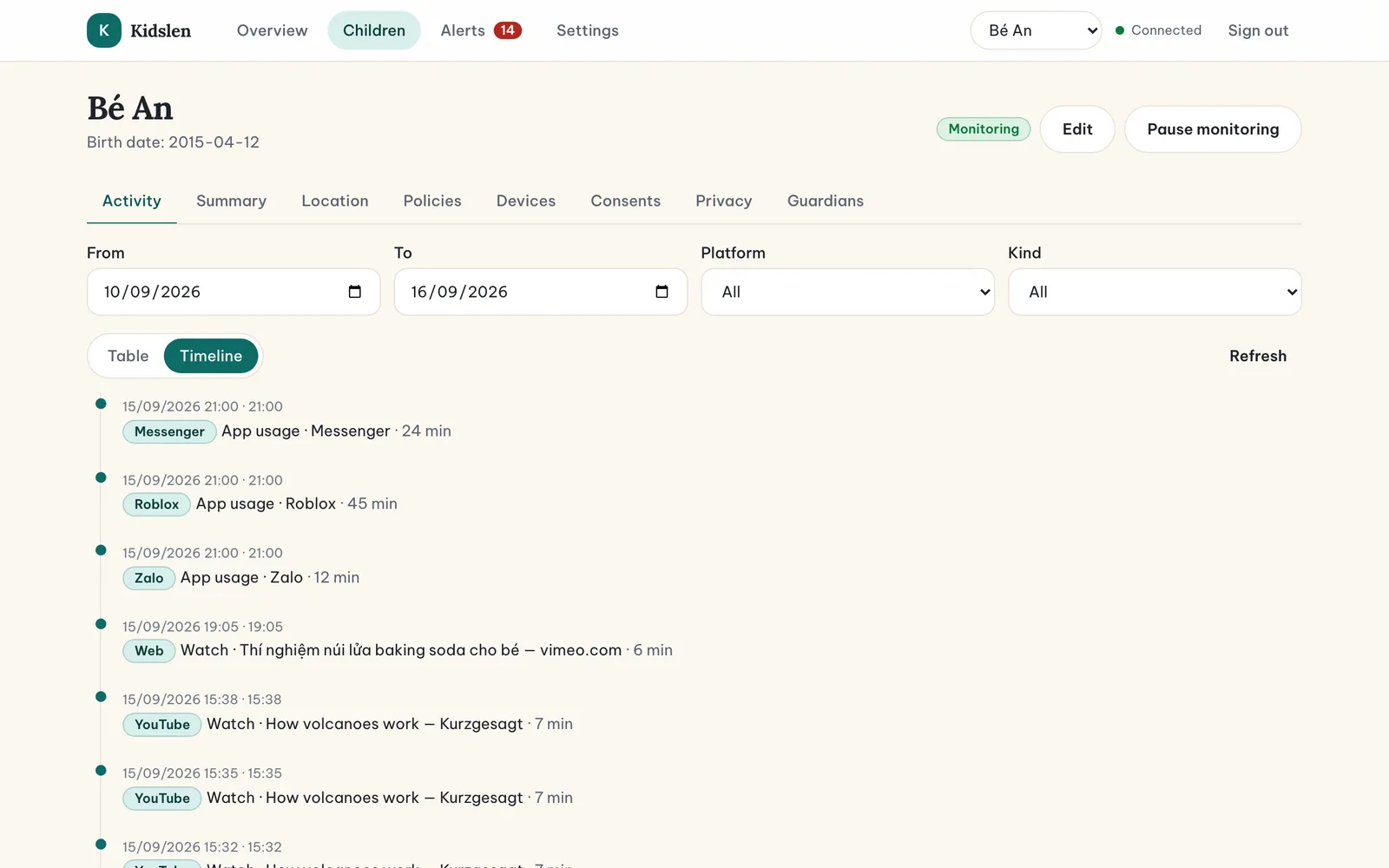Expand the Platform filter dropdown
Viewport: 1389px width, 868px height.
(x=847, y=292)
